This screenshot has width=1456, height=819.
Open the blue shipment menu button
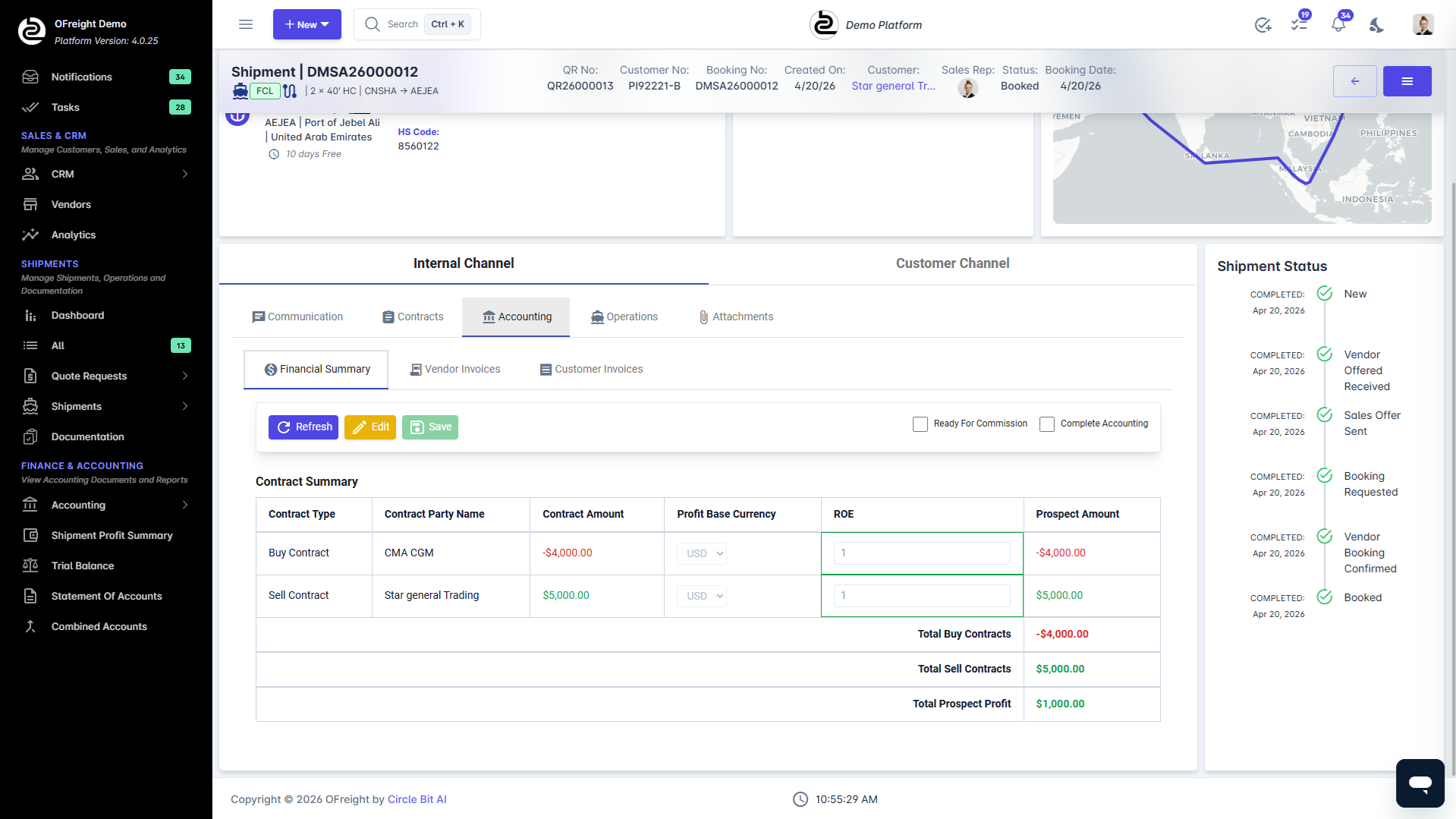click(1407, 81)
